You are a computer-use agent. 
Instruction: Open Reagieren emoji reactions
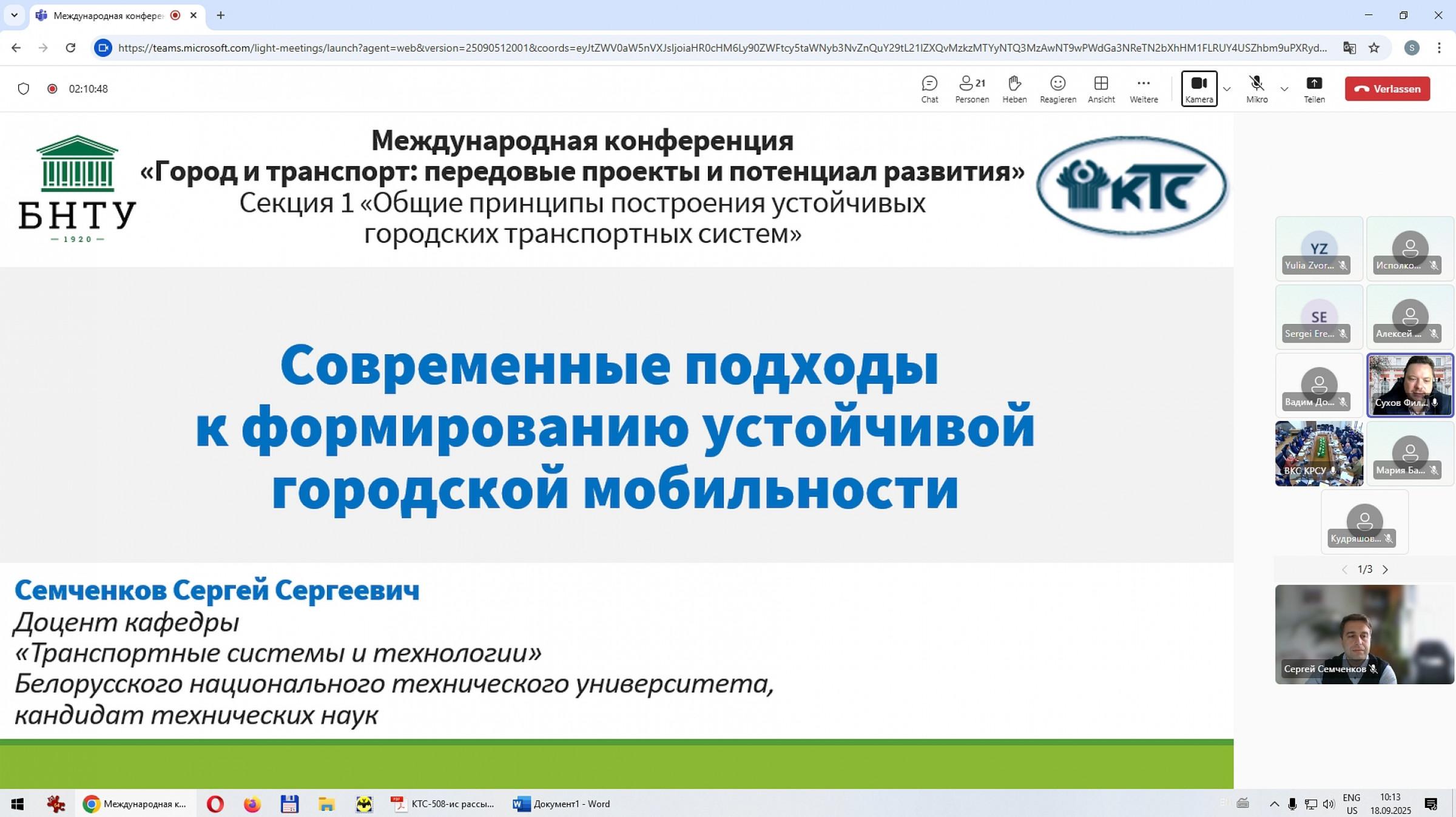tap(1057, 89)
